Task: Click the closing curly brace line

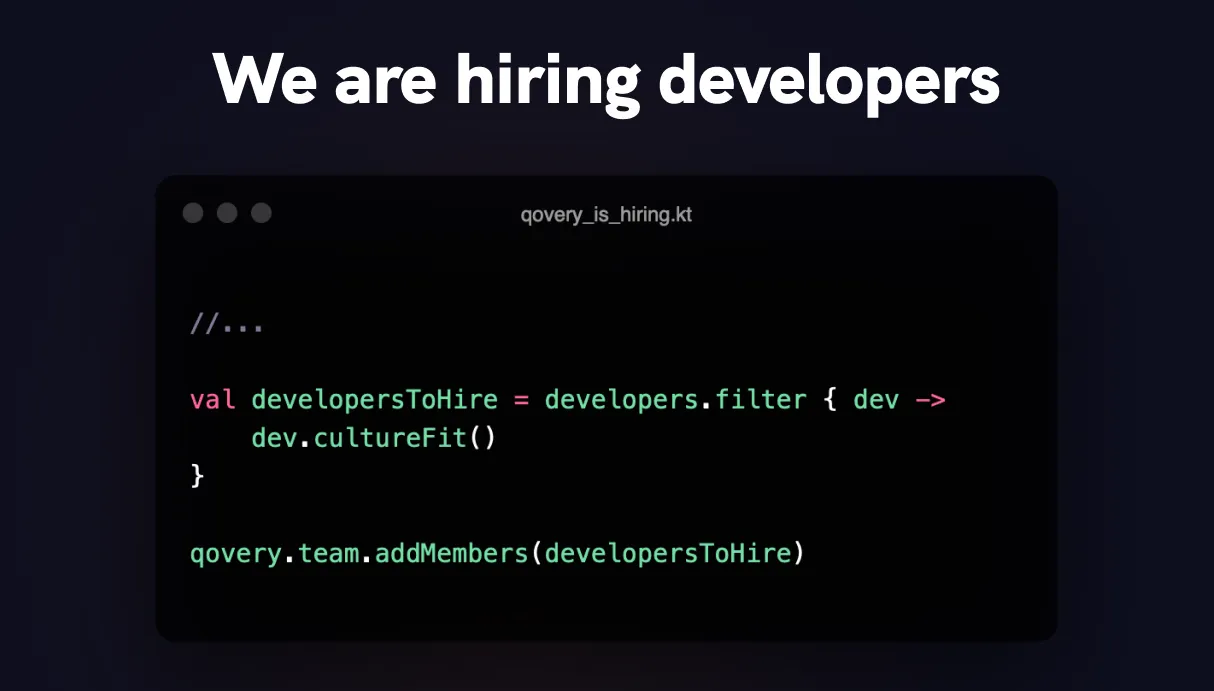Action: click(197, 476)
